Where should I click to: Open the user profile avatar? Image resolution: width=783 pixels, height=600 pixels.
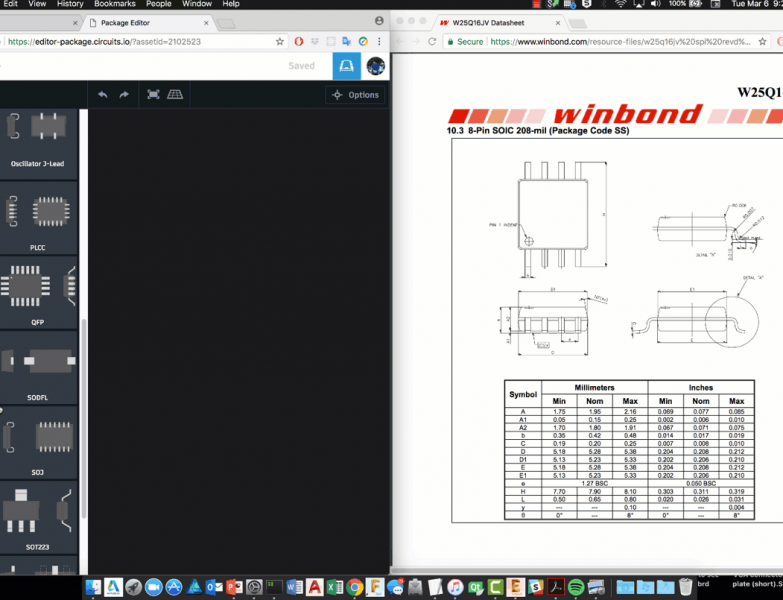click(376, 66)
